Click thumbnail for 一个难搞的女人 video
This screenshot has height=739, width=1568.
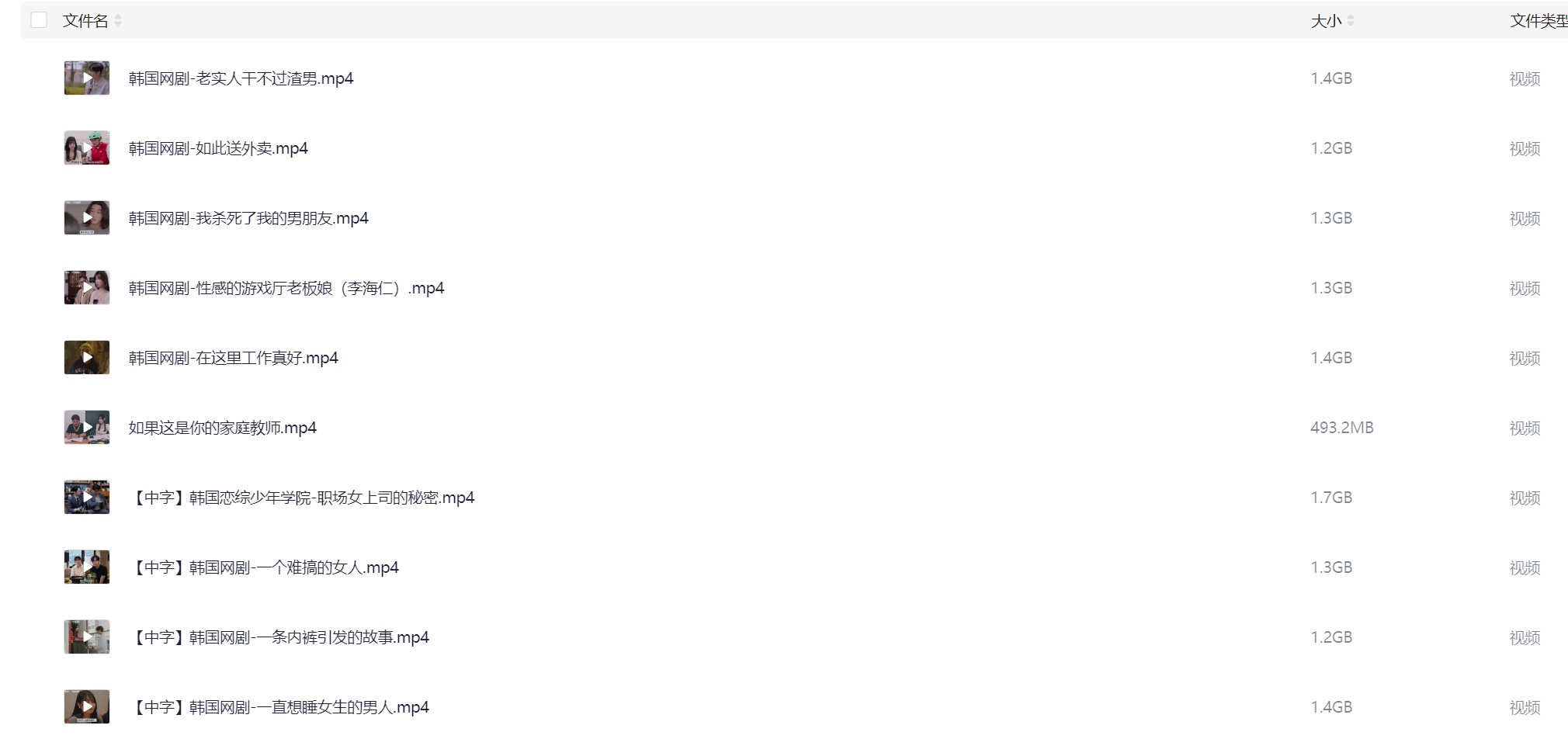tap(87, 567)
